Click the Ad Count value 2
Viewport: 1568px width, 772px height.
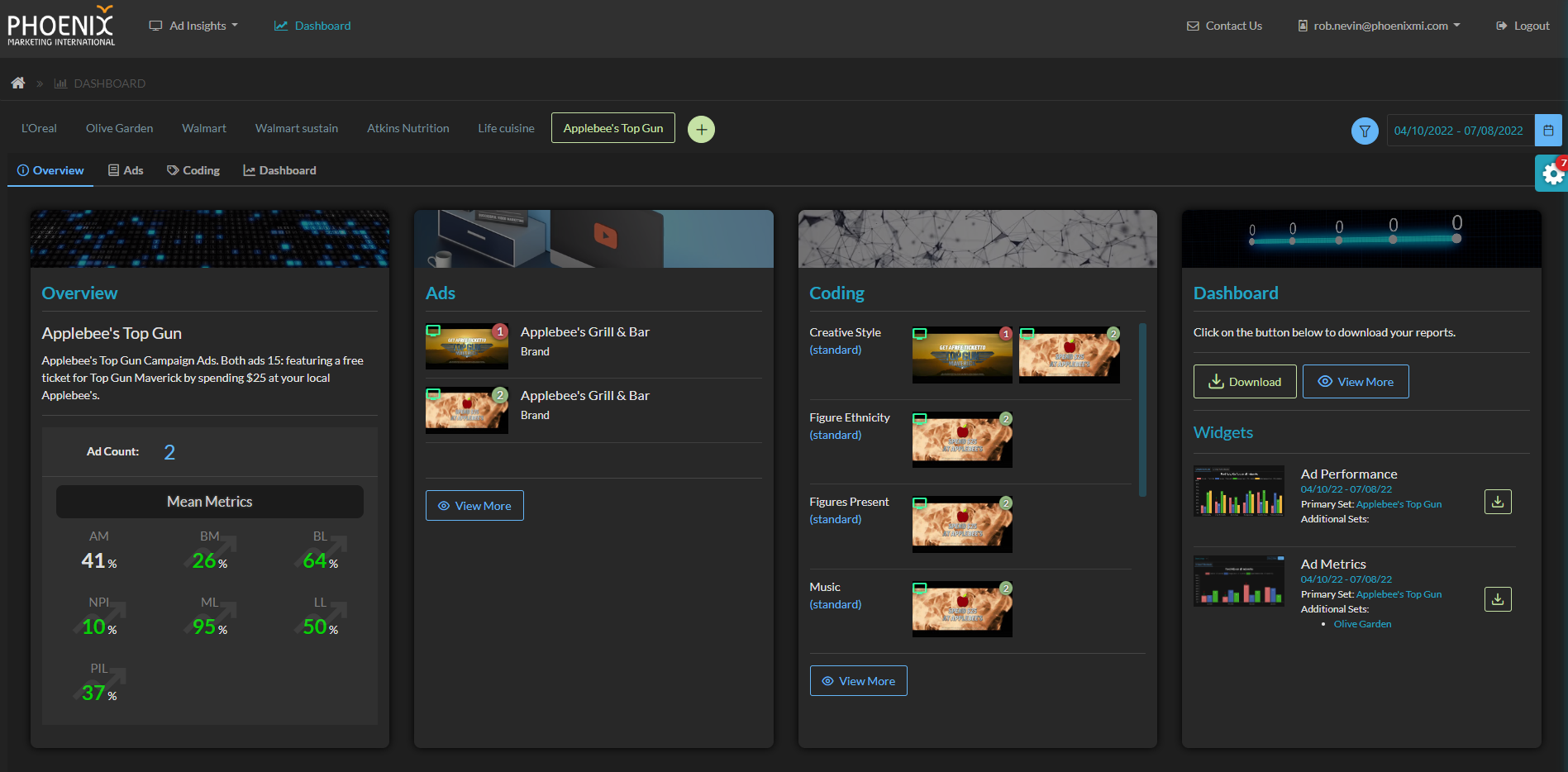169,452
